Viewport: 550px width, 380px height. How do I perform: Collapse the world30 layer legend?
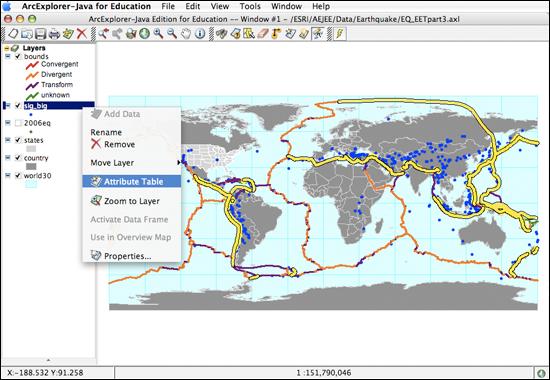8,175
